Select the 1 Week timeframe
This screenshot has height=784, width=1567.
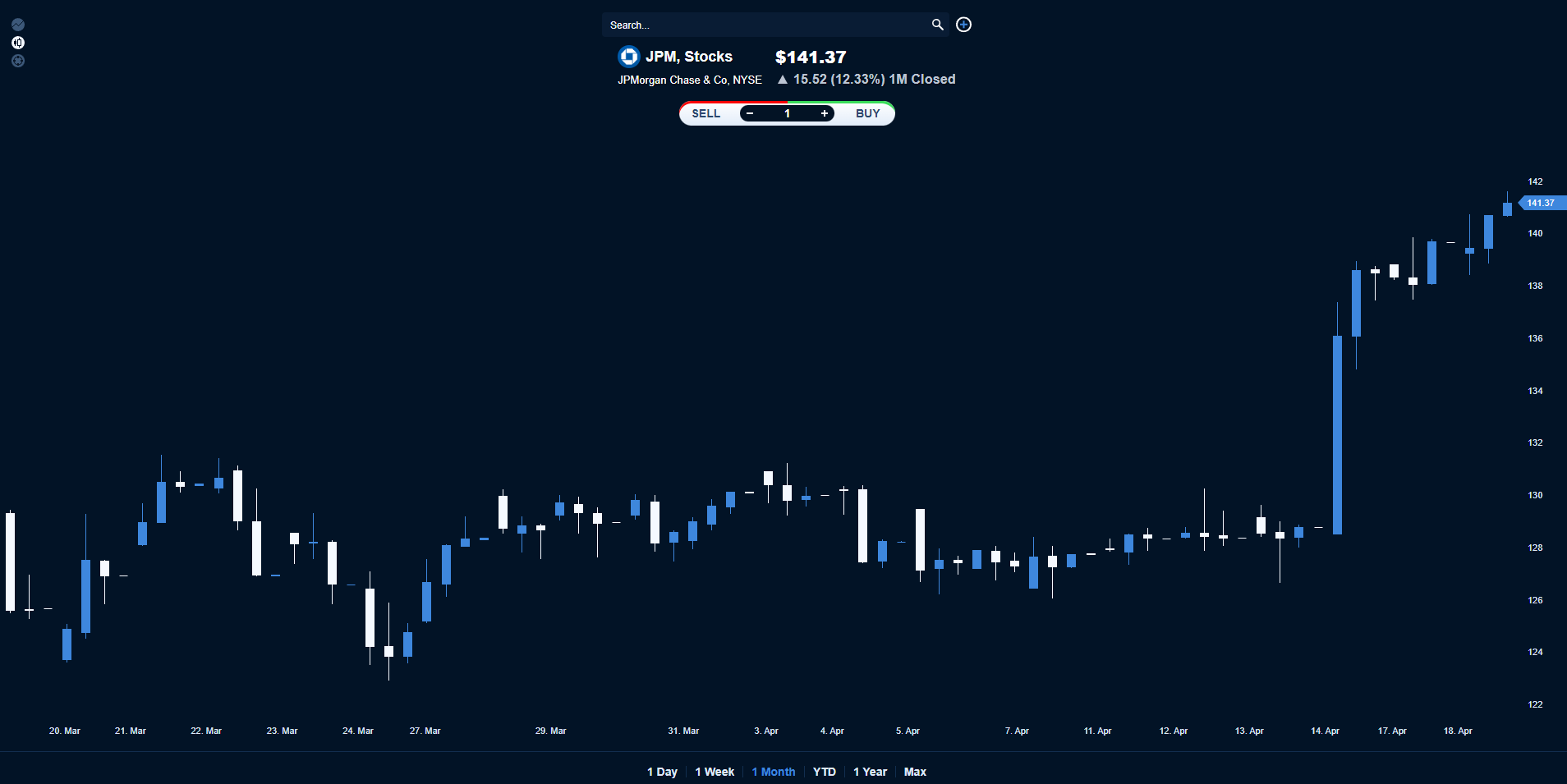pyautogui.click(x=715, y=772)
